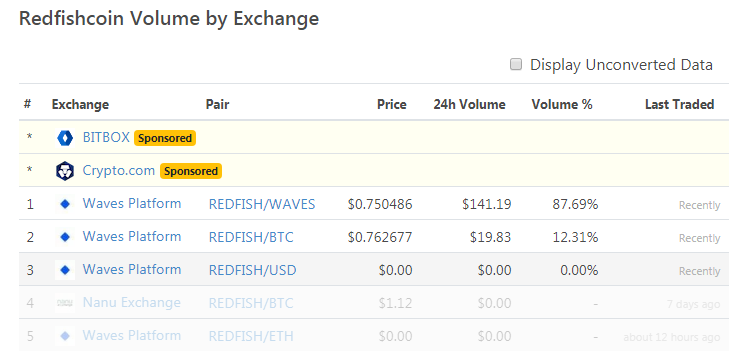738x362 pixels.
Task: Open the Crypto.com exchange link
Action: pos(119,170)
